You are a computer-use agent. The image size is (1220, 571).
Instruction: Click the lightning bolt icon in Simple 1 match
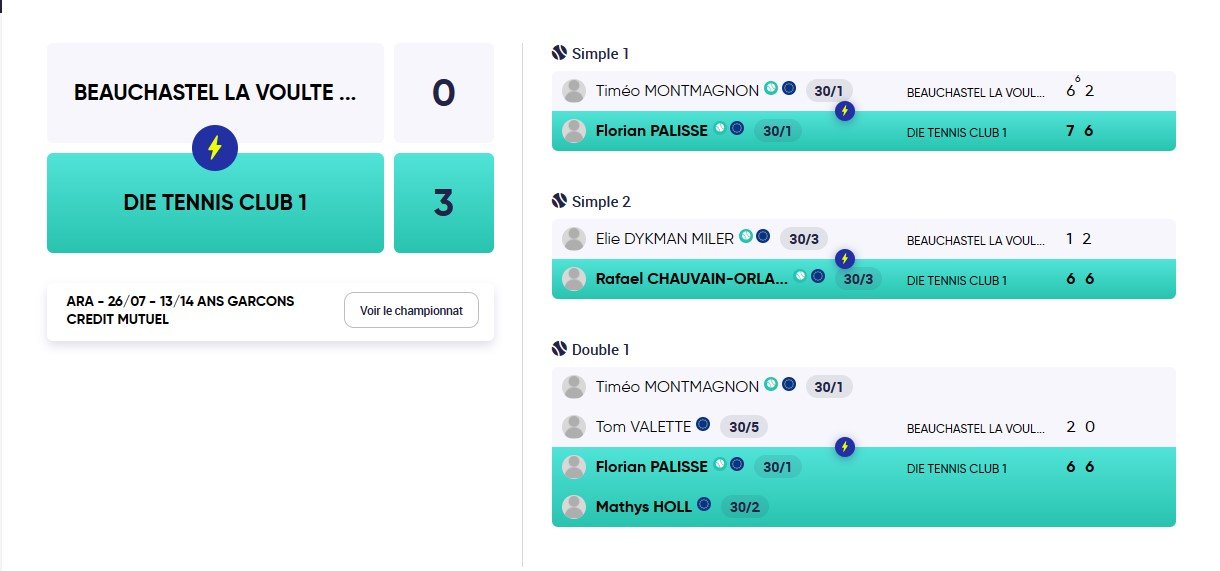pos(845,111)
